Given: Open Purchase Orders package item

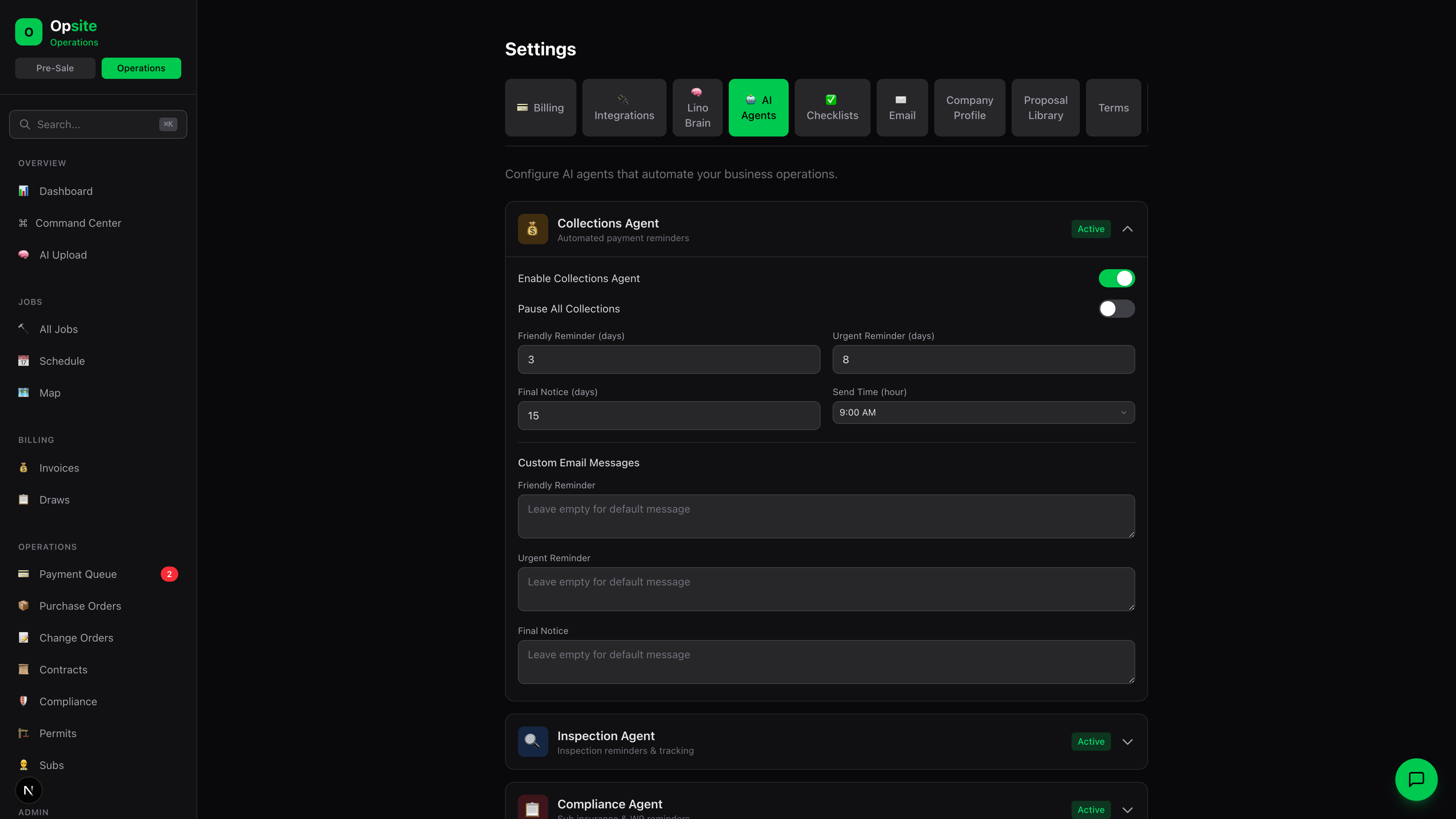Looking at the screenshot, I should tap(98, 606).
